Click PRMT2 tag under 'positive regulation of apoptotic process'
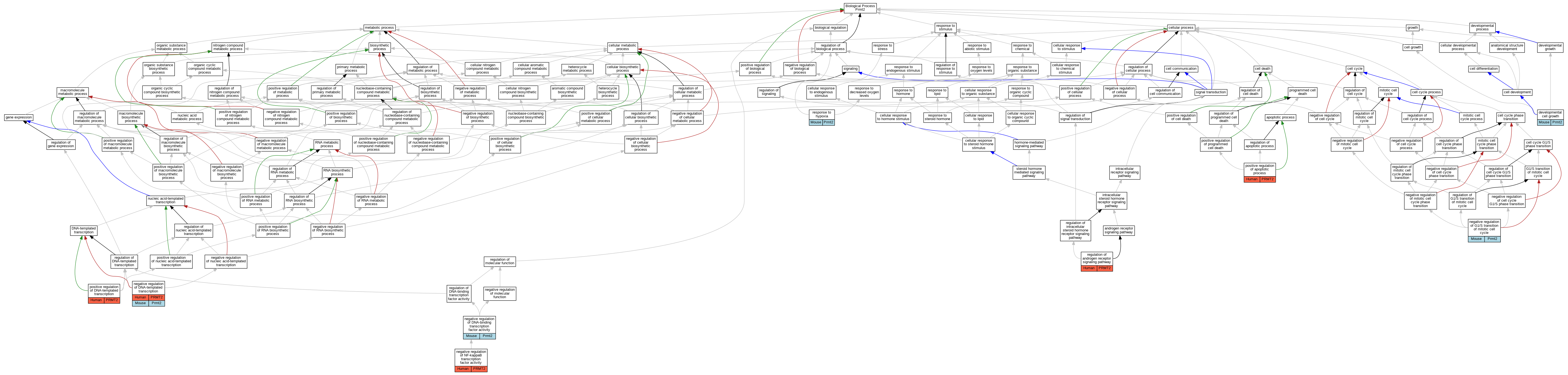Viewport: 1568px width, 375px height. click(1267, 180)
